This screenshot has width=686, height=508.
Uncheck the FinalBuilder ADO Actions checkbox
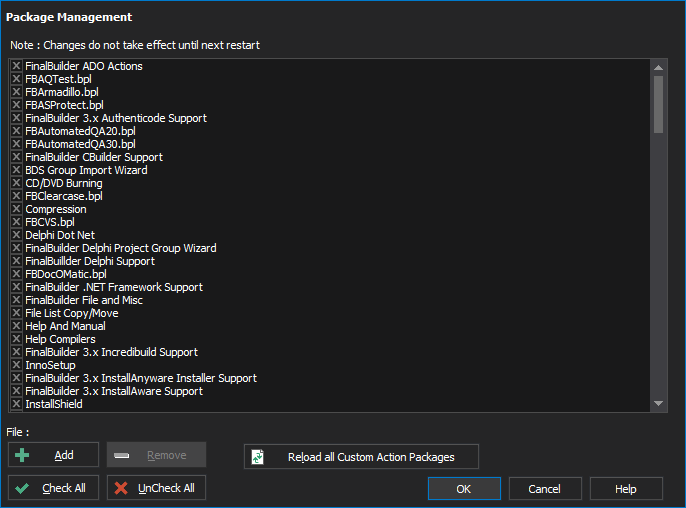(x=16, y=66)
